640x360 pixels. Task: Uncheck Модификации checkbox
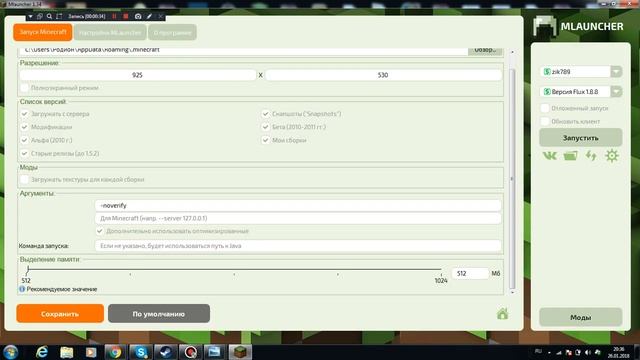pos(24,127)
